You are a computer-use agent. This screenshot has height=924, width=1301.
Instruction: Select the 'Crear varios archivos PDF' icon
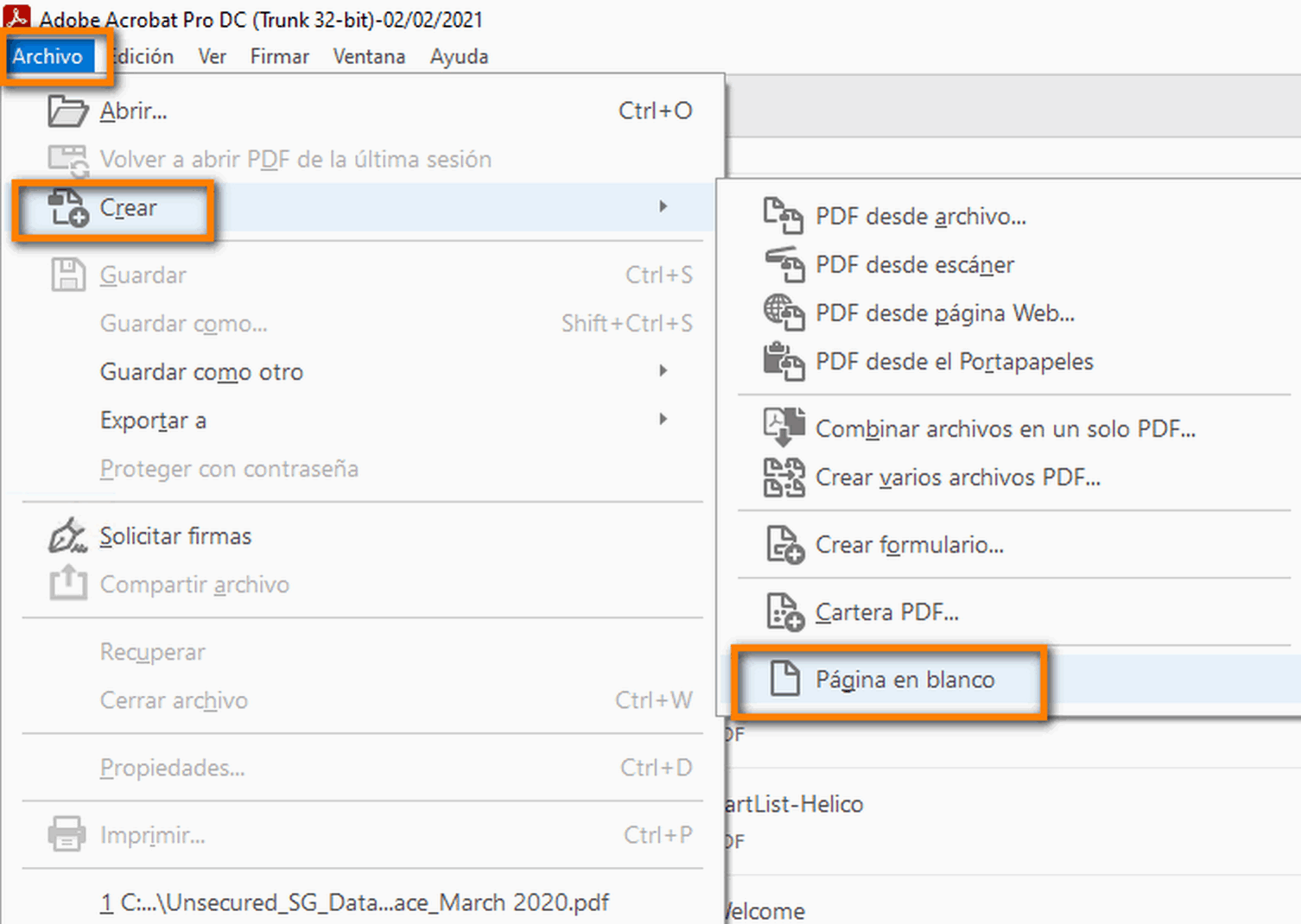coord(783,477)
